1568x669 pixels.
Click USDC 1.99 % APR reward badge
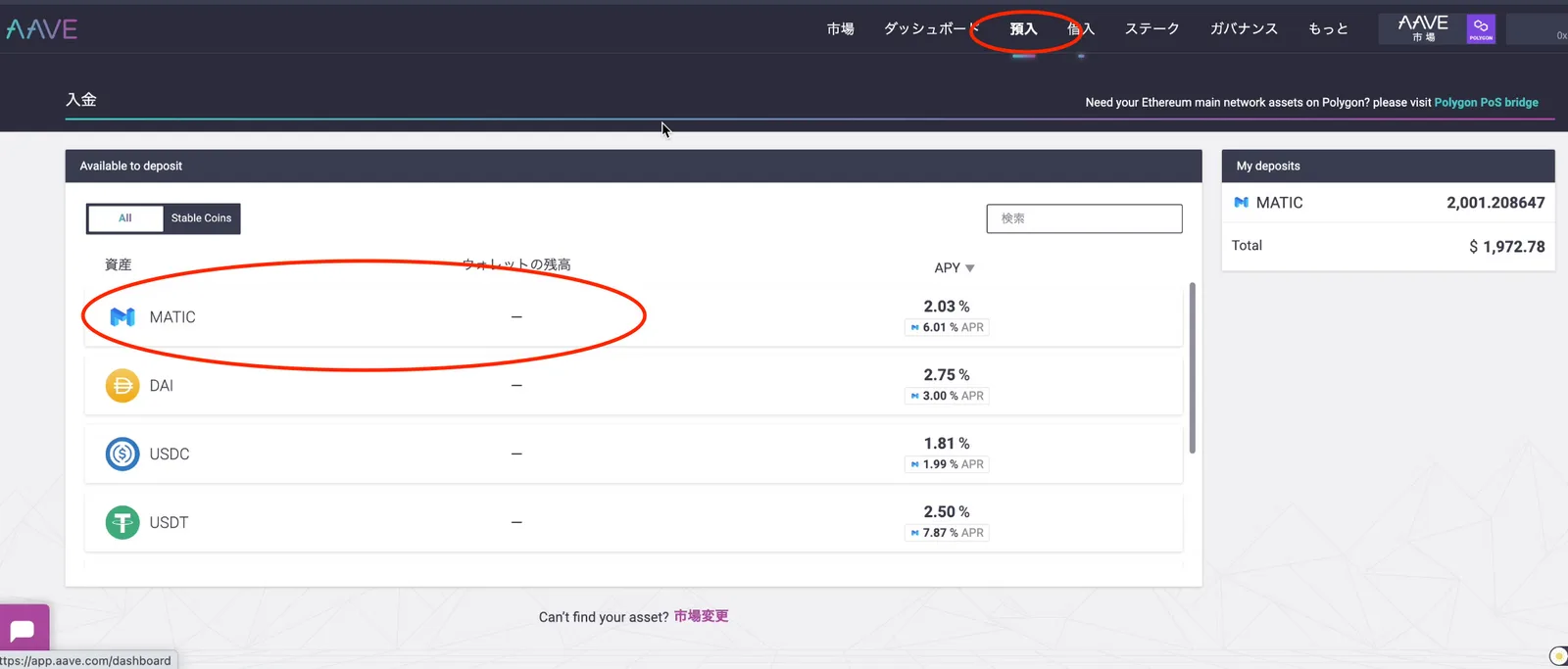pyautogui.click(x=947, y=464)
